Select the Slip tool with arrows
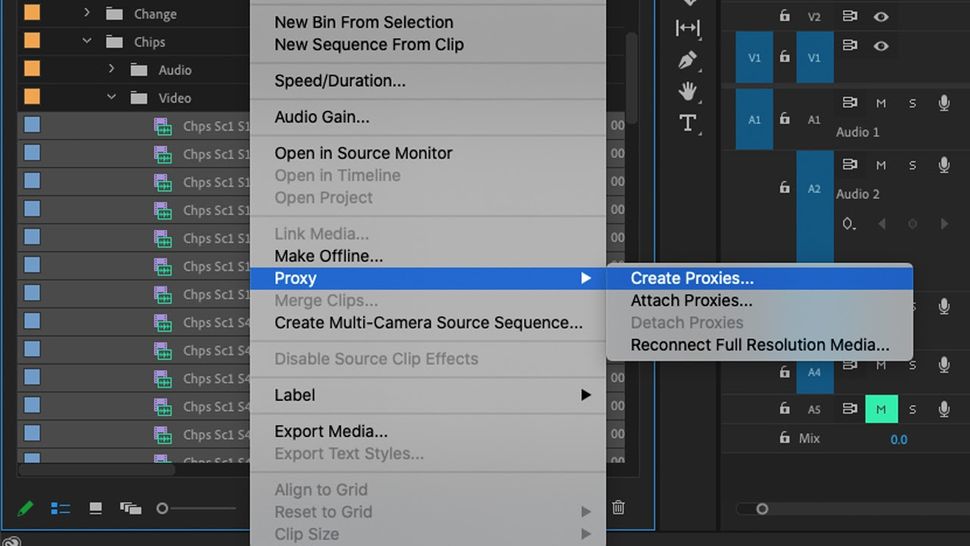 click(x=687, y=27)
